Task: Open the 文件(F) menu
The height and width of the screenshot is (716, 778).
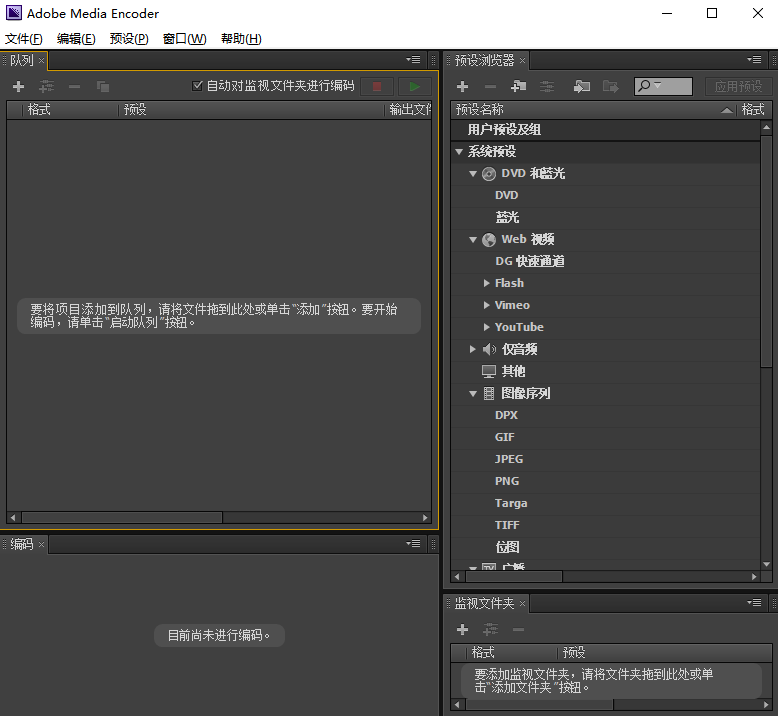Action: click(x=24, y=39)
